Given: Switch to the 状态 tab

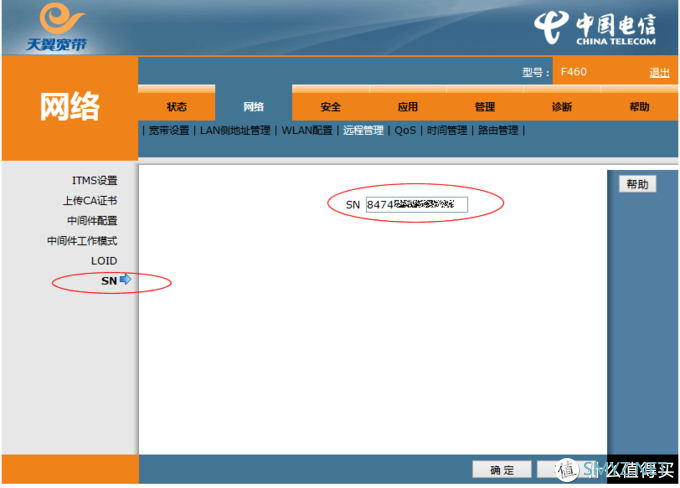Looking at the screenshot, I should click(x=176, y=107).
